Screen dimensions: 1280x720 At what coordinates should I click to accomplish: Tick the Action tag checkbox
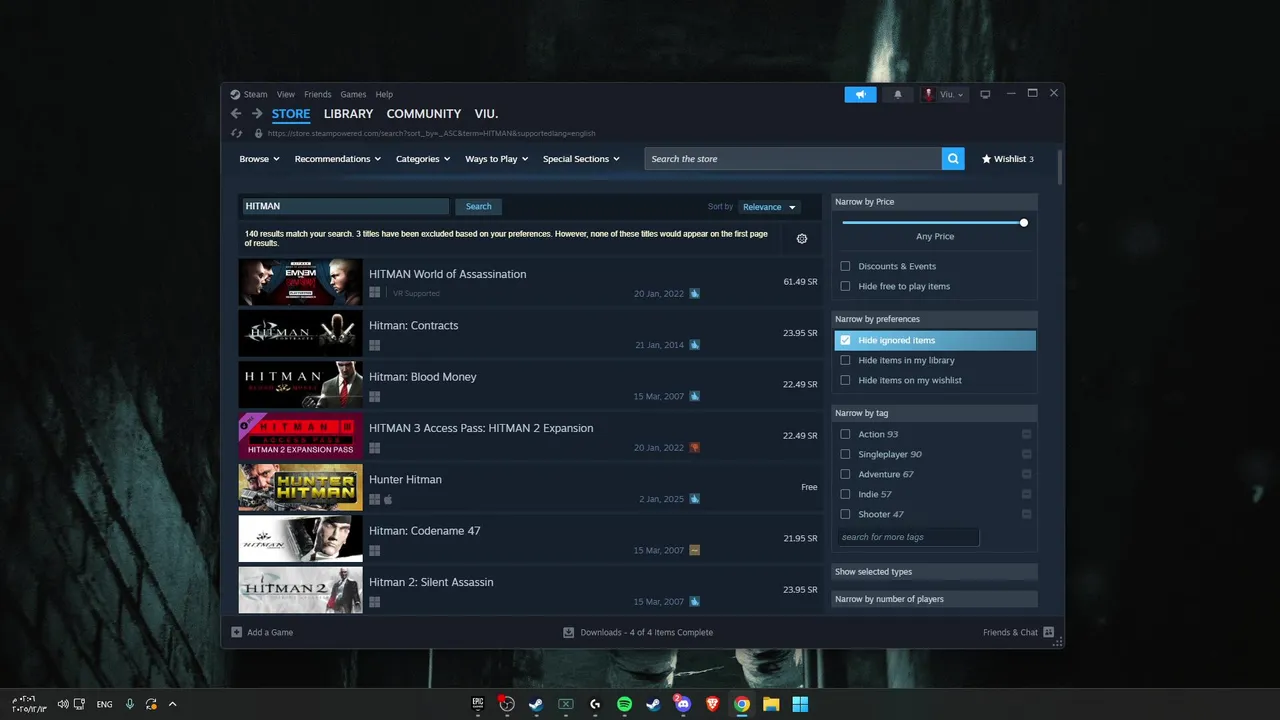click(845, 434)
